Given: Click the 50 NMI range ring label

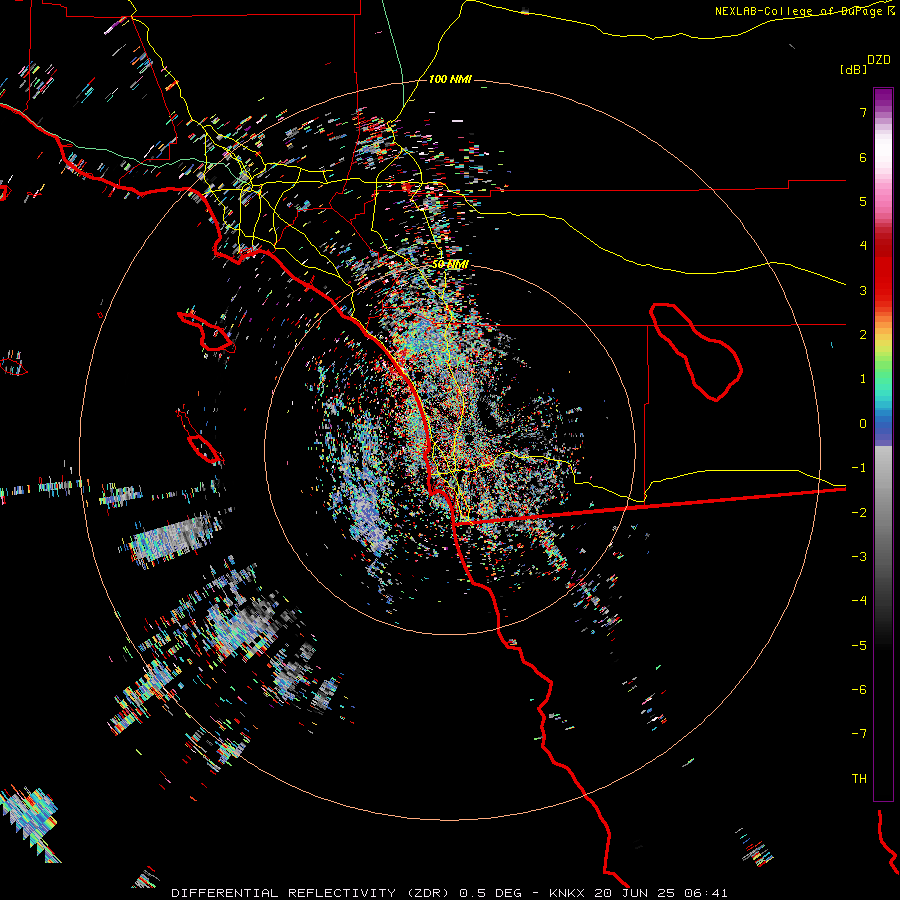Looking at the screenshot, I should pos(450,264).
